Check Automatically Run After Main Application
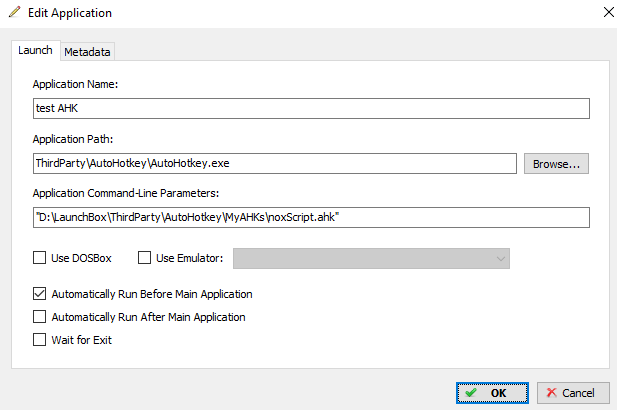This screenshot has height=410, width=617. point(39,317)
